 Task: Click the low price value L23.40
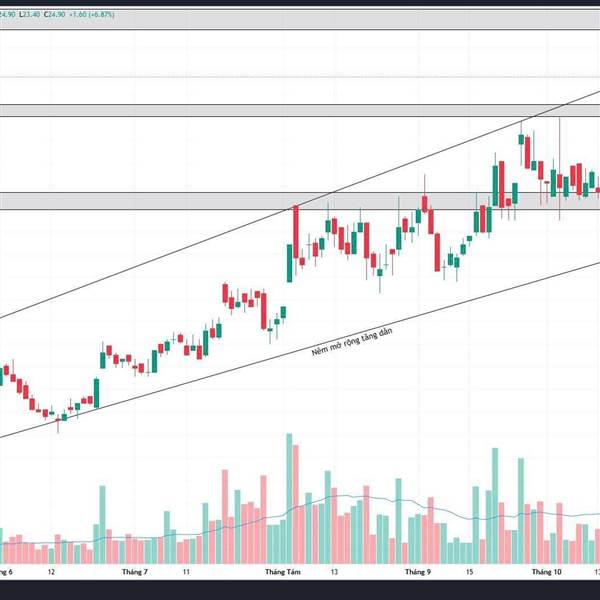(x=29, y=15)
